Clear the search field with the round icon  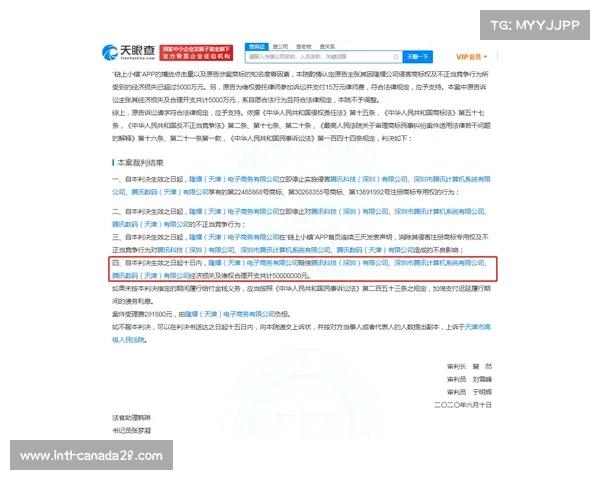point(396,57)
